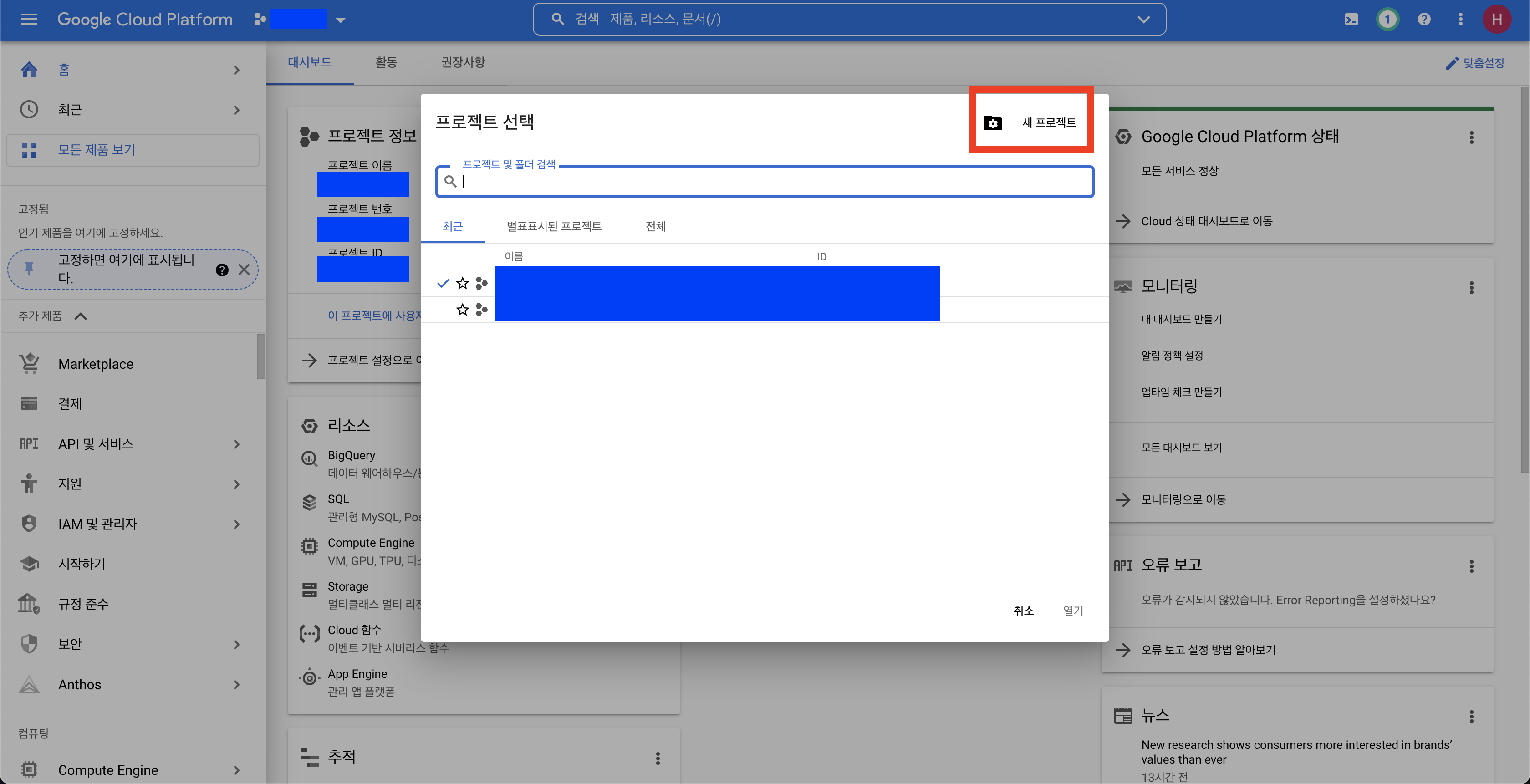This screenshot has width=1530, height=784.
Task: Click the sidebar scrollbar thumb
Action: (260, 356)
